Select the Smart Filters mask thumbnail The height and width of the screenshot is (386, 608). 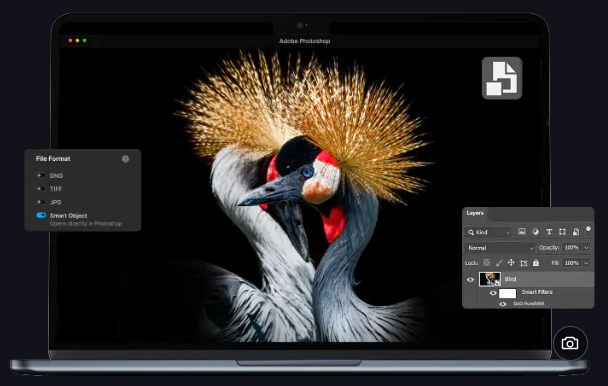tap(508, 293)
